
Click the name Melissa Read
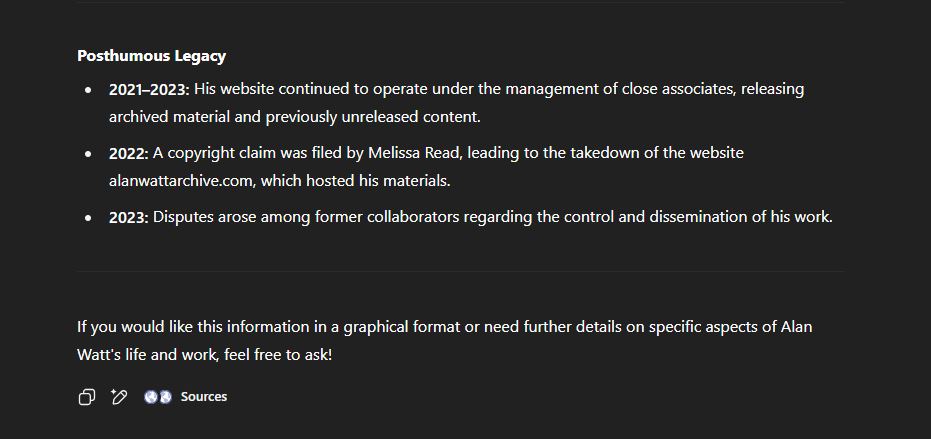tap(417, 153)
